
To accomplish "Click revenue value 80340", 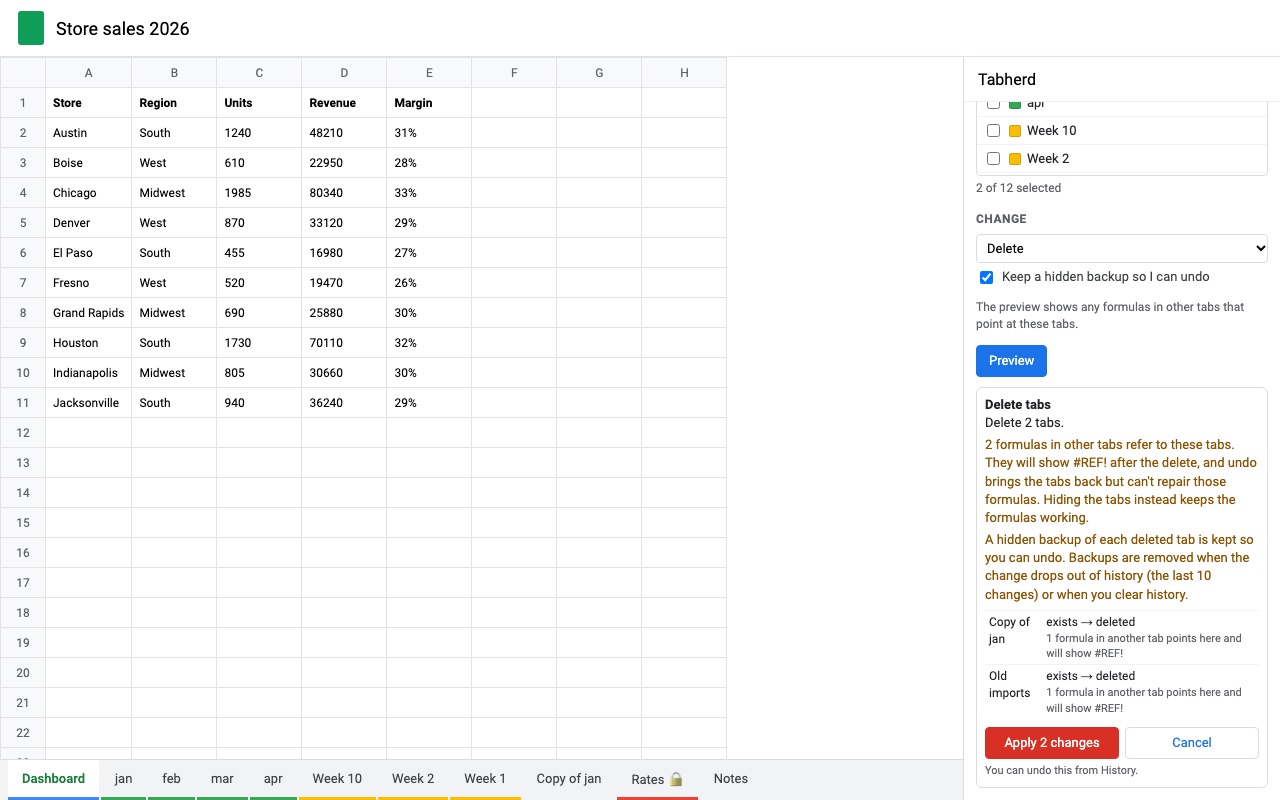I will (x=344, y=193).
